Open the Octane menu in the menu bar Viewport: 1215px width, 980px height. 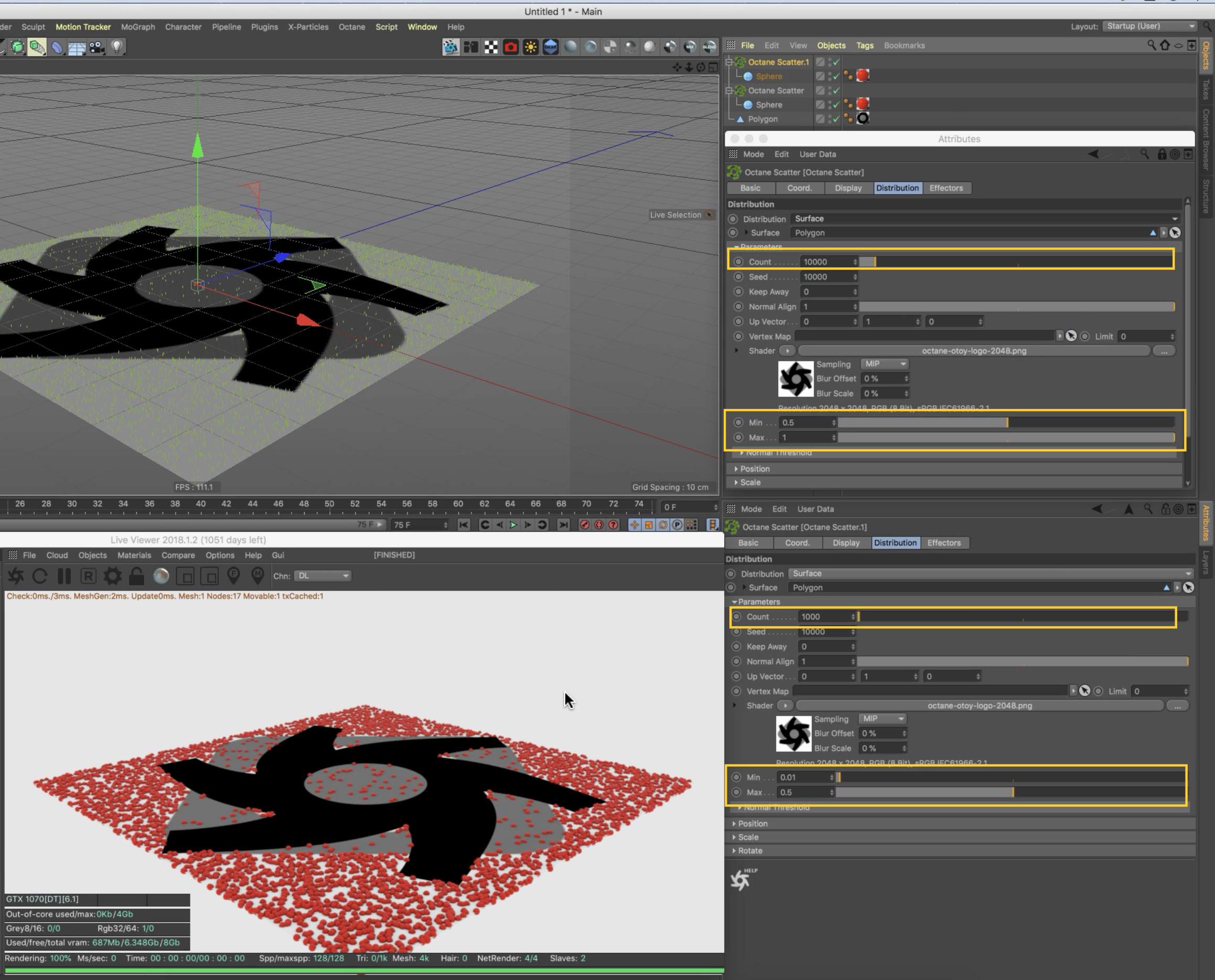[x=351, y=27]
